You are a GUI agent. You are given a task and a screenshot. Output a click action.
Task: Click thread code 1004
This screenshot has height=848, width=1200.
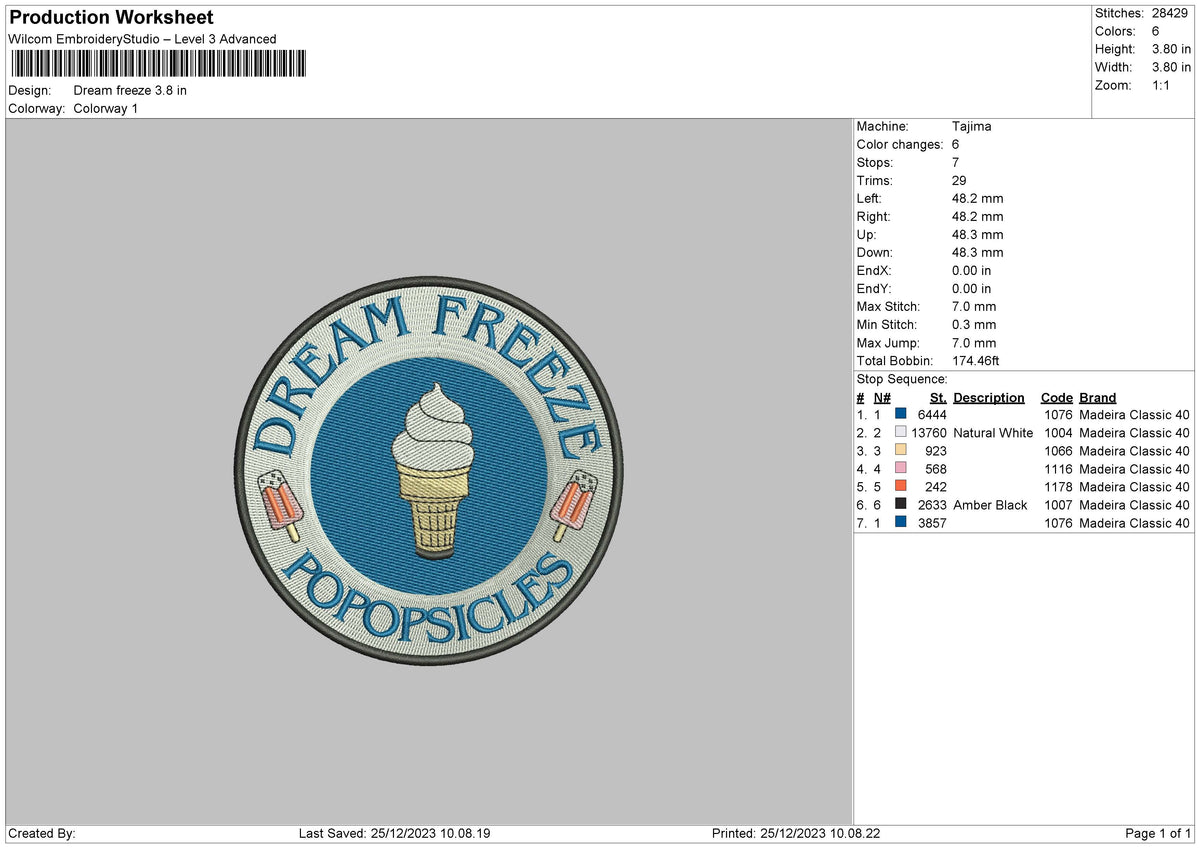point(1058,433)
